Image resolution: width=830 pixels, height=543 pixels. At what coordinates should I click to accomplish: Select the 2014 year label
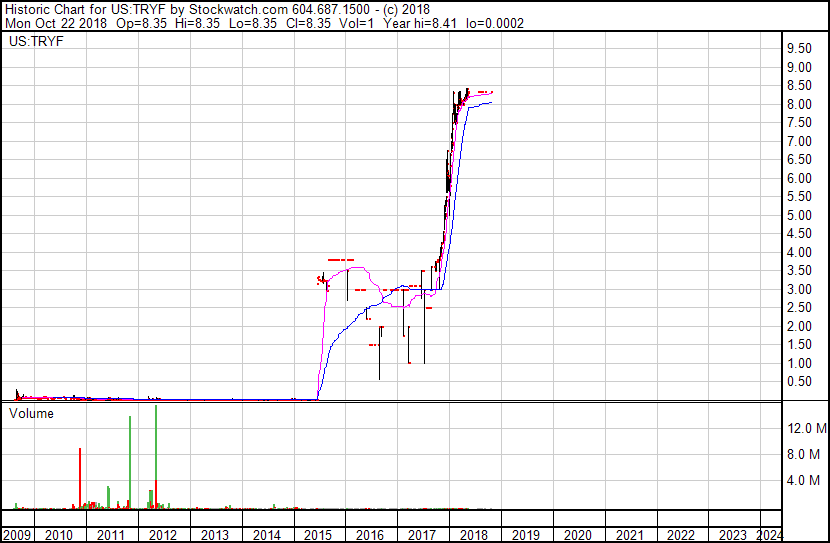266,535
